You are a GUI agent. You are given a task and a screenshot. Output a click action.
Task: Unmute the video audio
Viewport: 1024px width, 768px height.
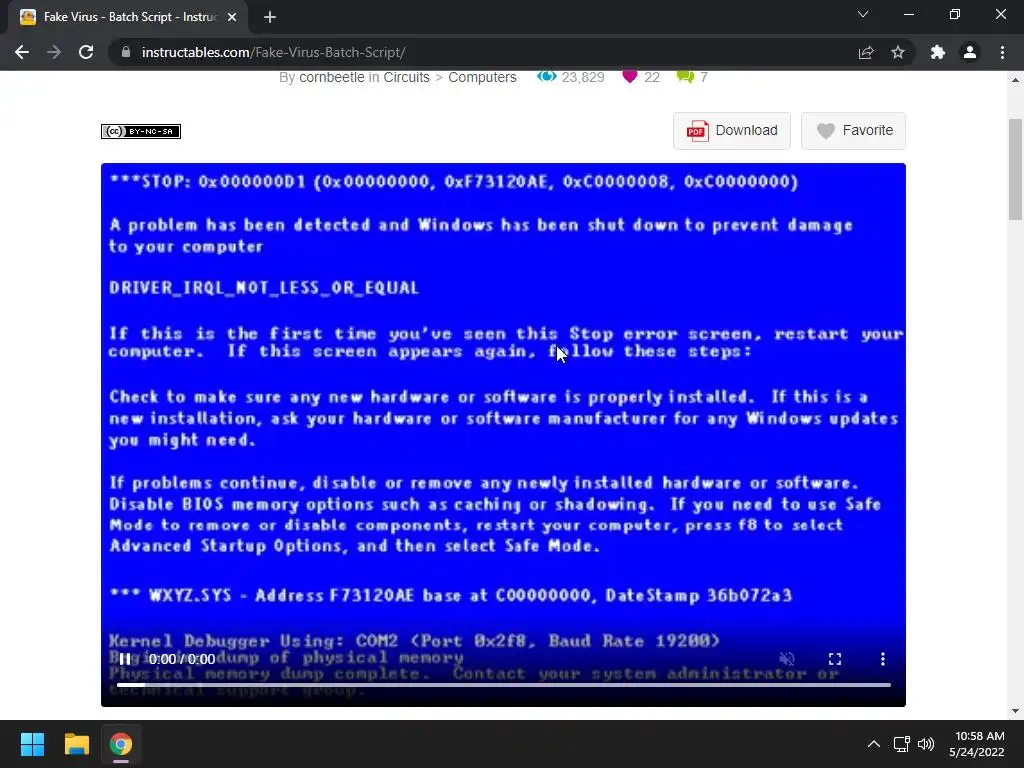(787, 659)
